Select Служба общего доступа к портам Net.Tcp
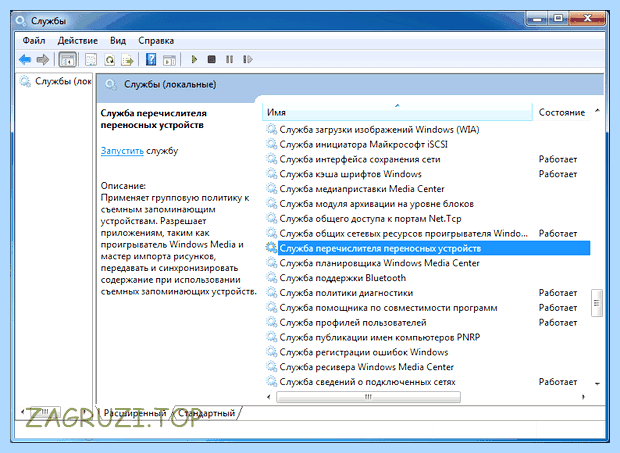Viewport: 620px width, 453px height. click(370, 219)
